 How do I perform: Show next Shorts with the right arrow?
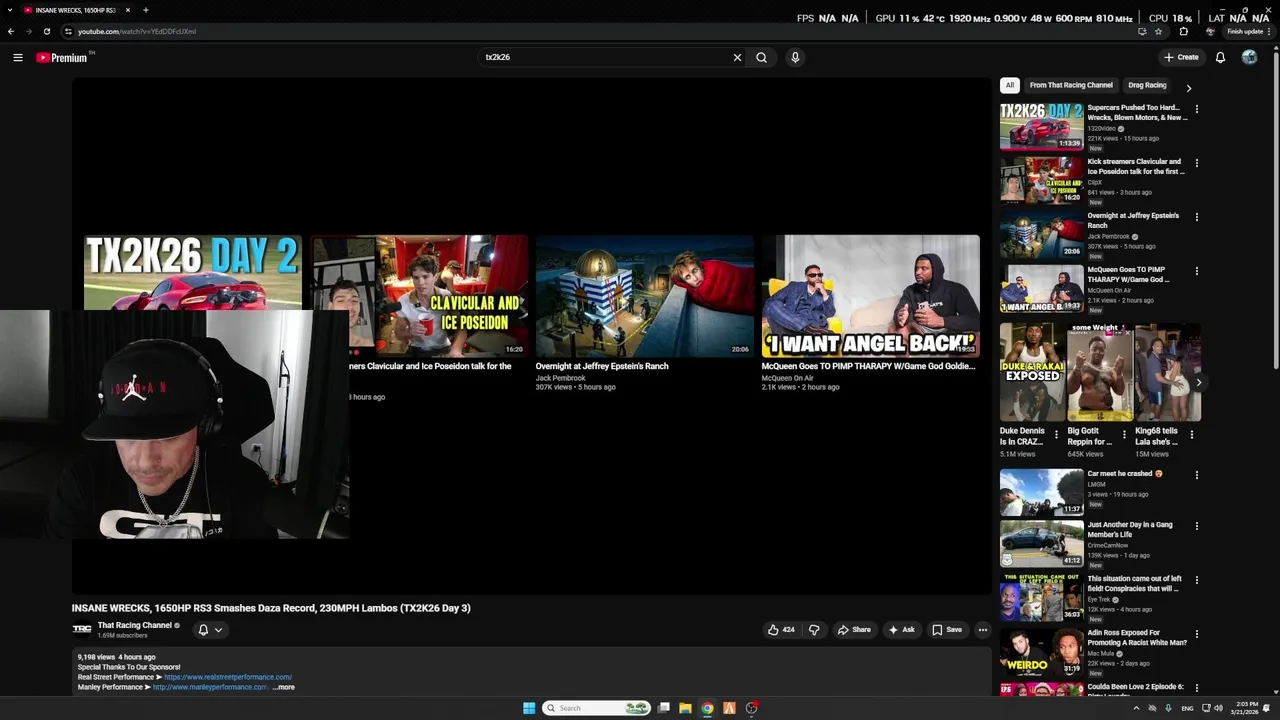tap(1198, 382)
